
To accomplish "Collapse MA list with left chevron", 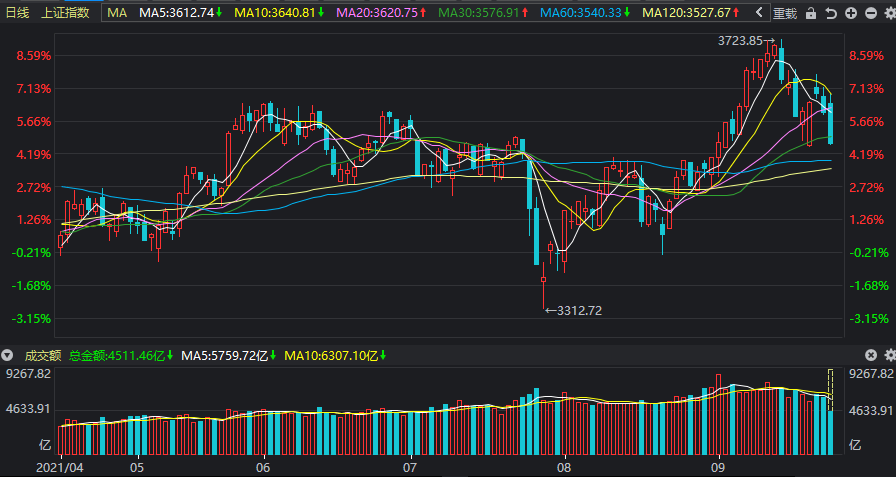I will [x=759, y=12].
